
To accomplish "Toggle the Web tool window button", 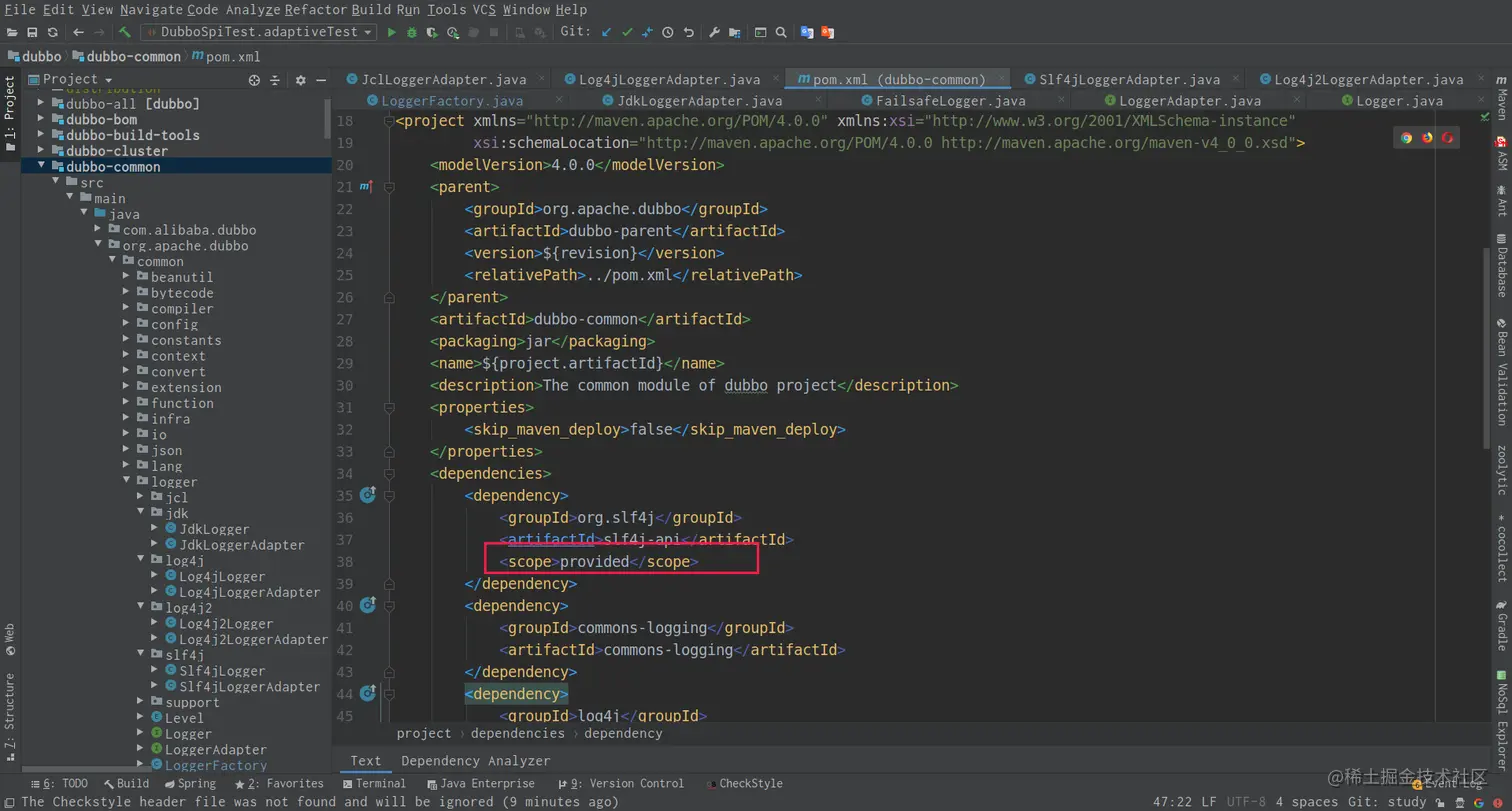I will click(x=10, y=639).
